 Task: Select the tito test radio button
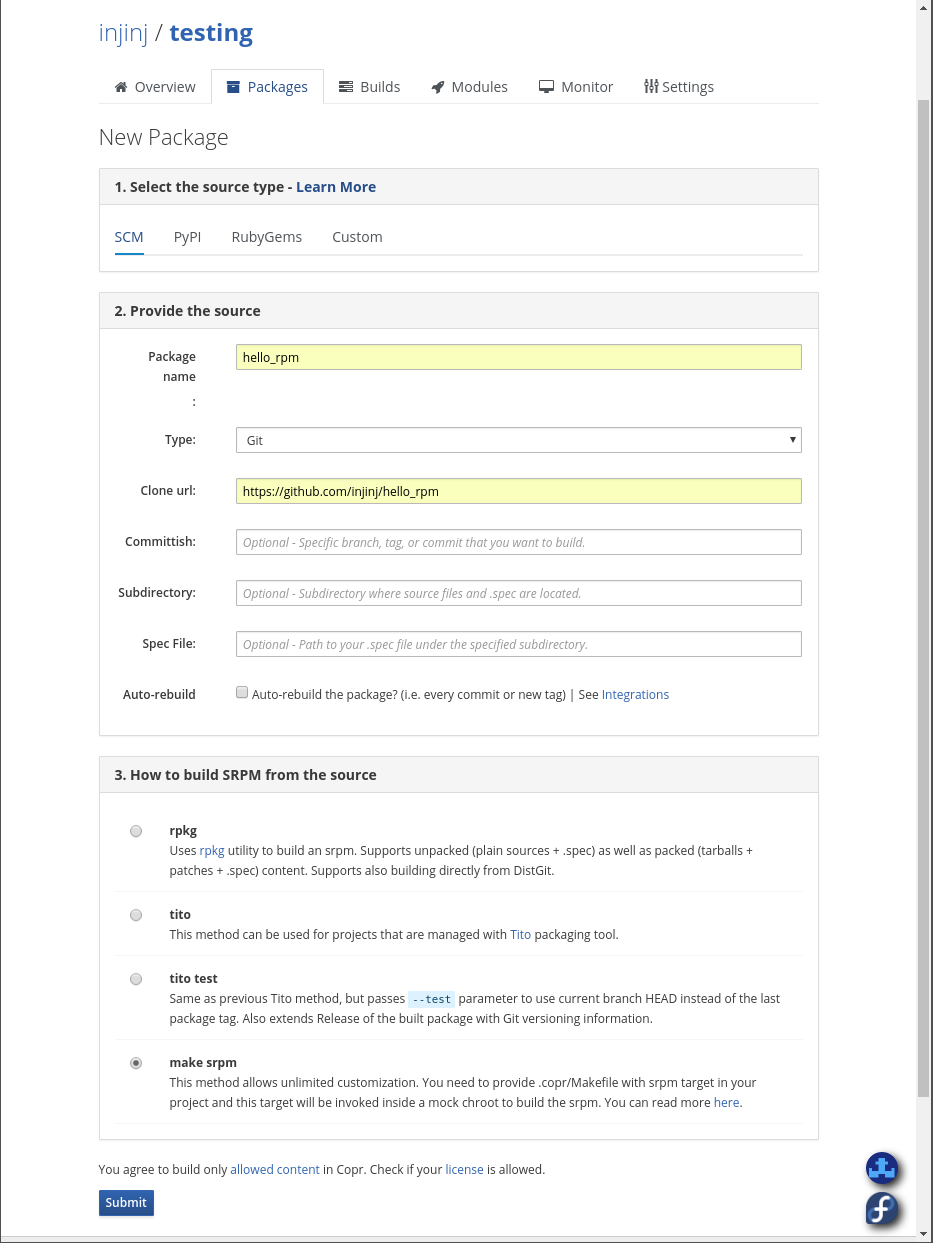point(136,979)
